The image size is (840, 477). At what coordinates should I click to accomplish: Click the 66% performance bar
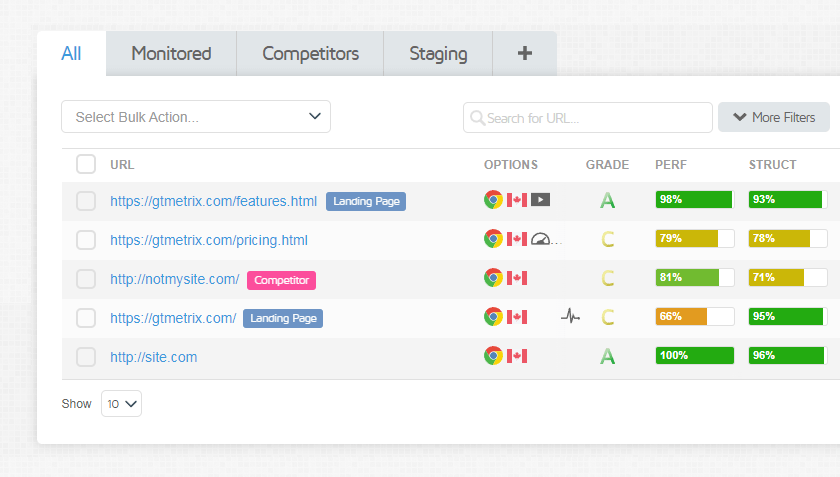(x=694, y=317)
